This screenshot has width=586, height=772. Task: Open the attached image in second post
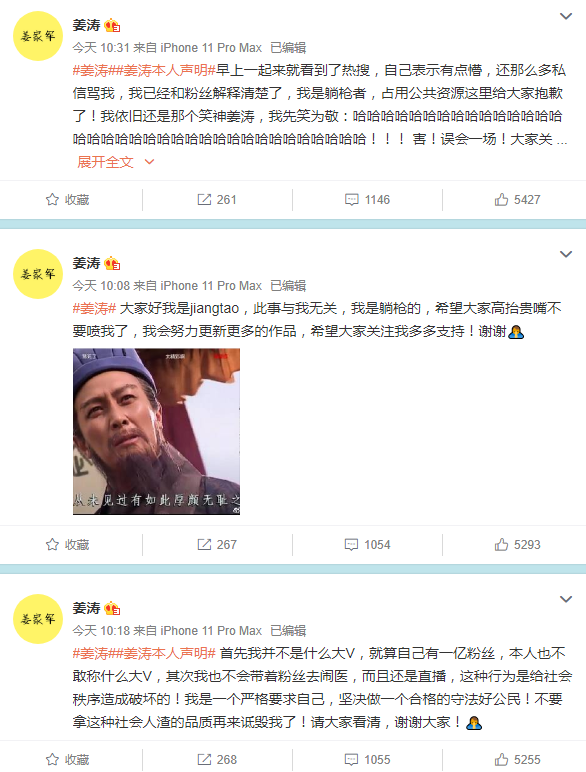pos(157,431)
